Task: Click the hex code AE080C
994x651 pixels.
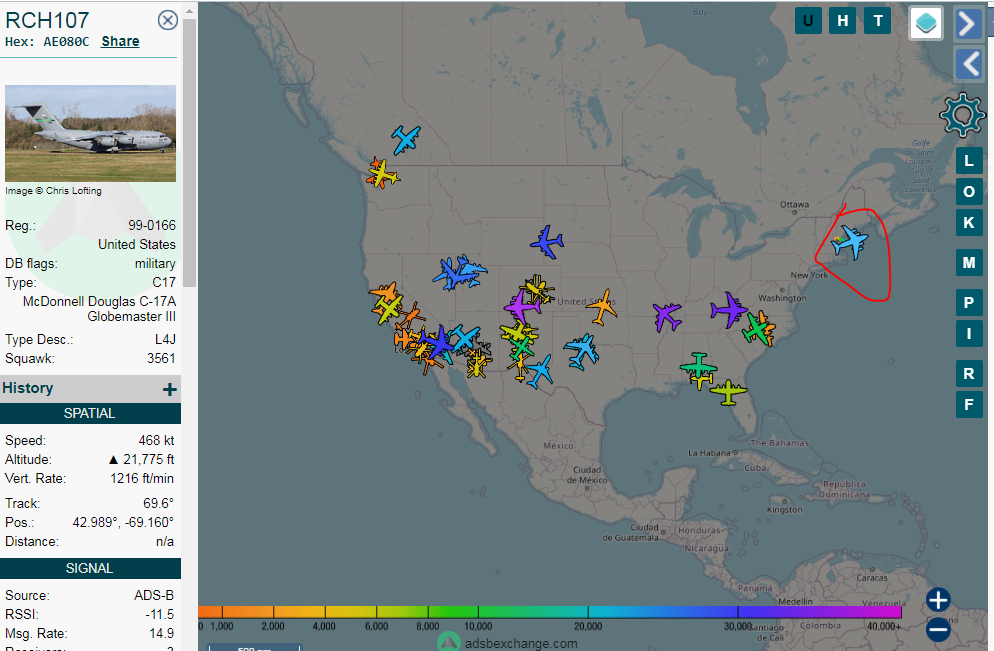Action: coord(66,42)
